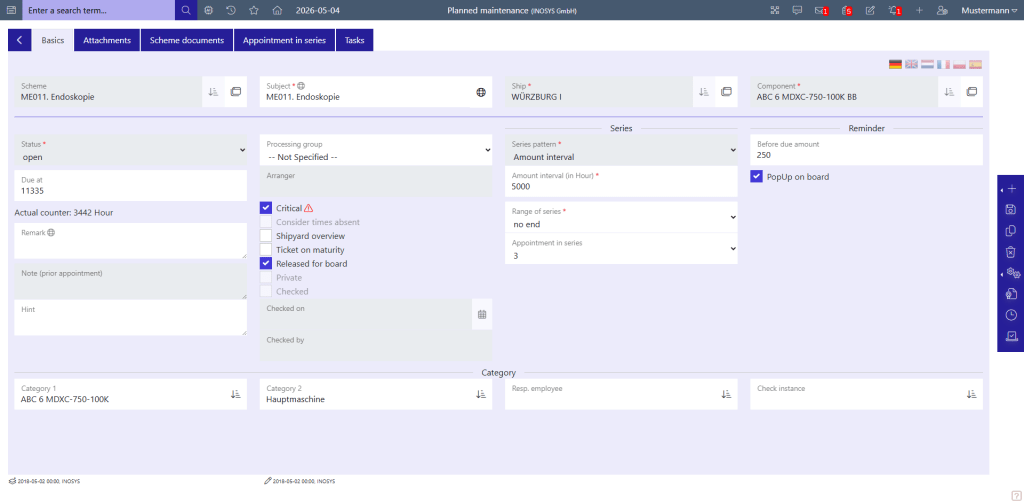Open the Mustermann user menu
This screenshot has height=504, width=1024.
pos(989,10)
